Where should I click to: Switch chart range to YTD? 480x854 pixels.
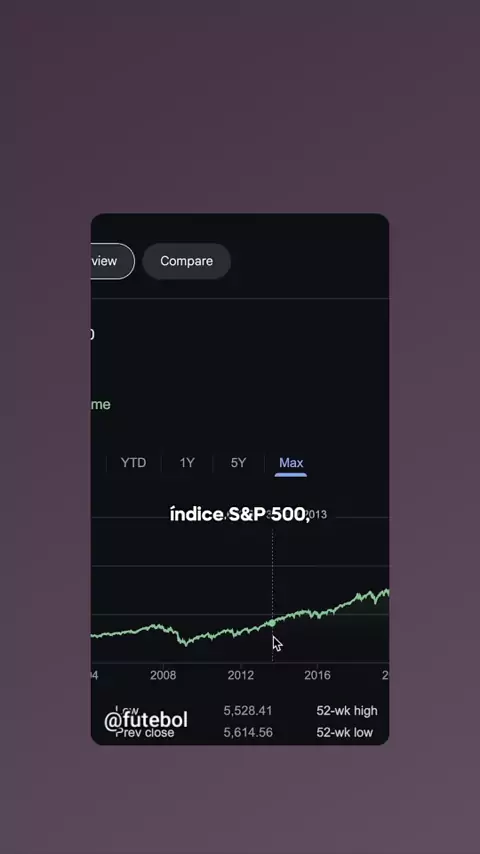(133, 462)
